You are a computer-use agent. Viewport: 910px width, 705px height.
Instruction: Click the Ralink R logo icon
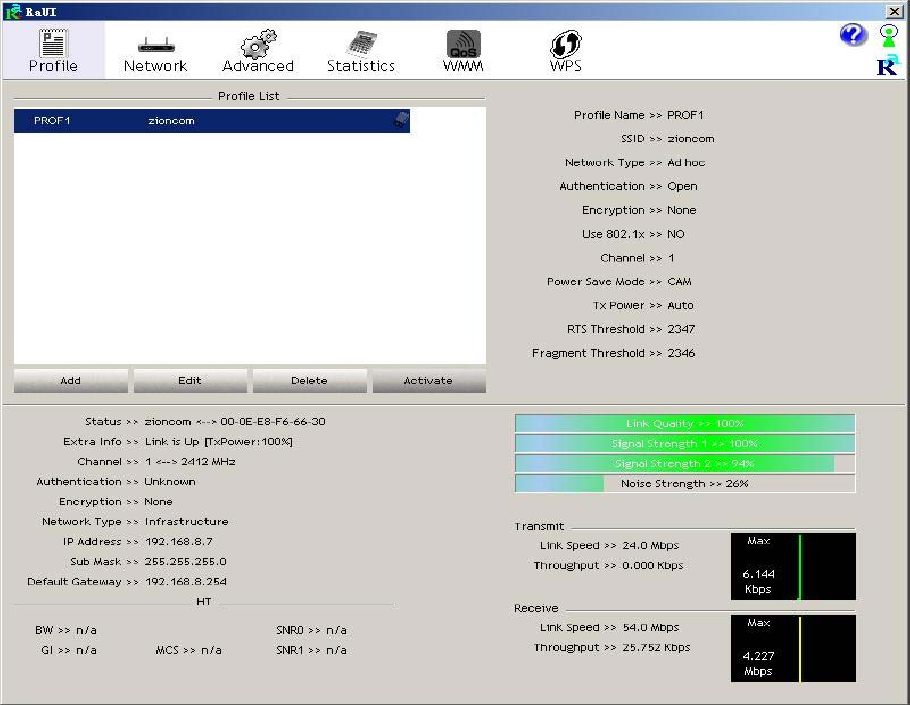click(x=886, y=66)
